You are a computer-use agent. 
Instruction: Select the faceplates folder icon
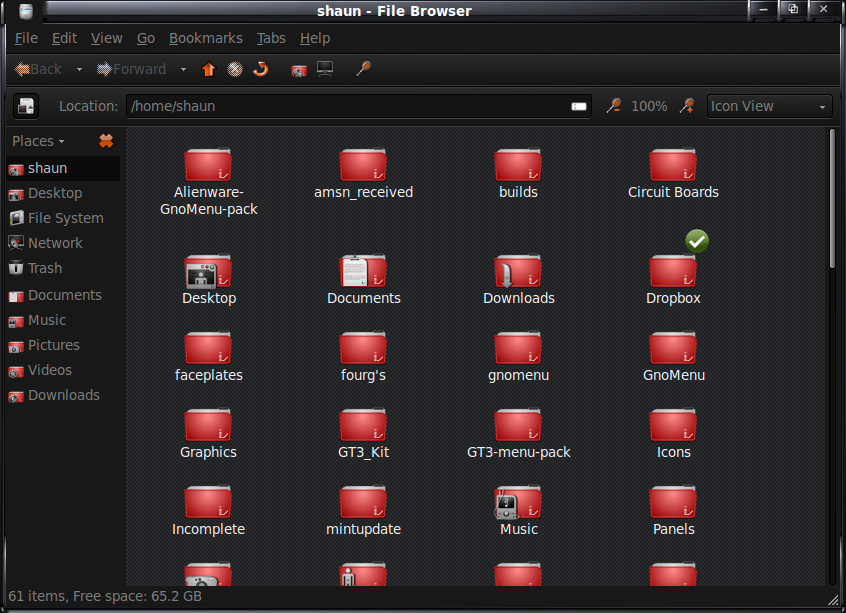point(208,348)
